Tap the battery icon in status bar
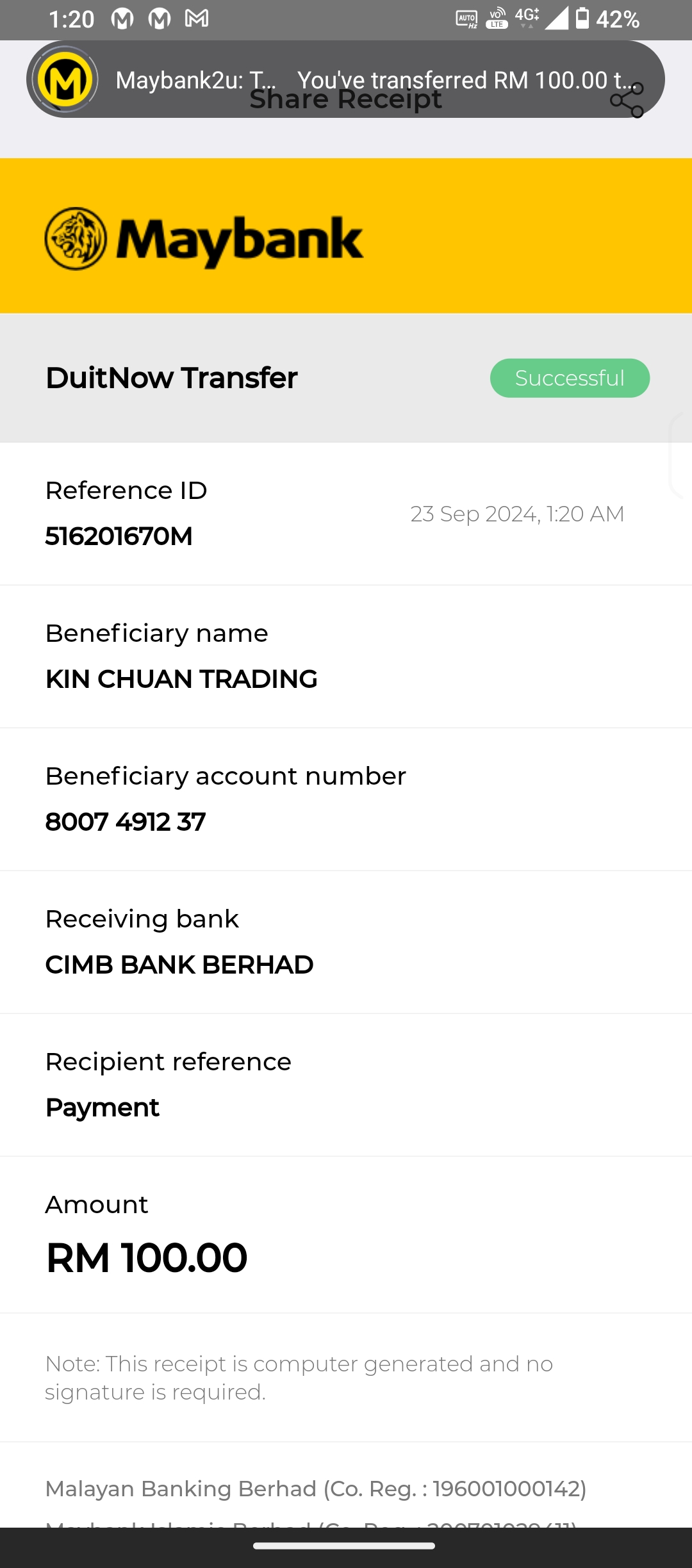692x1568 pixels. point(582,19)
